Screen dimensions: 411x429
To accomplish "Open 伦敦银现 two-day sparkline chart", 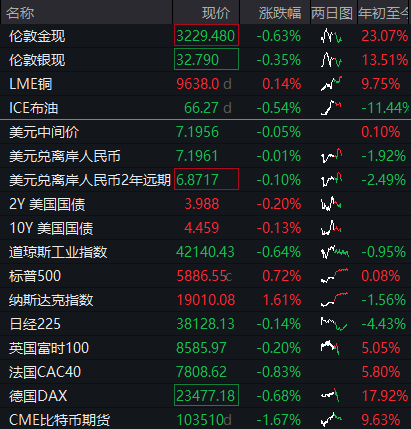I will tap(331, 60).
